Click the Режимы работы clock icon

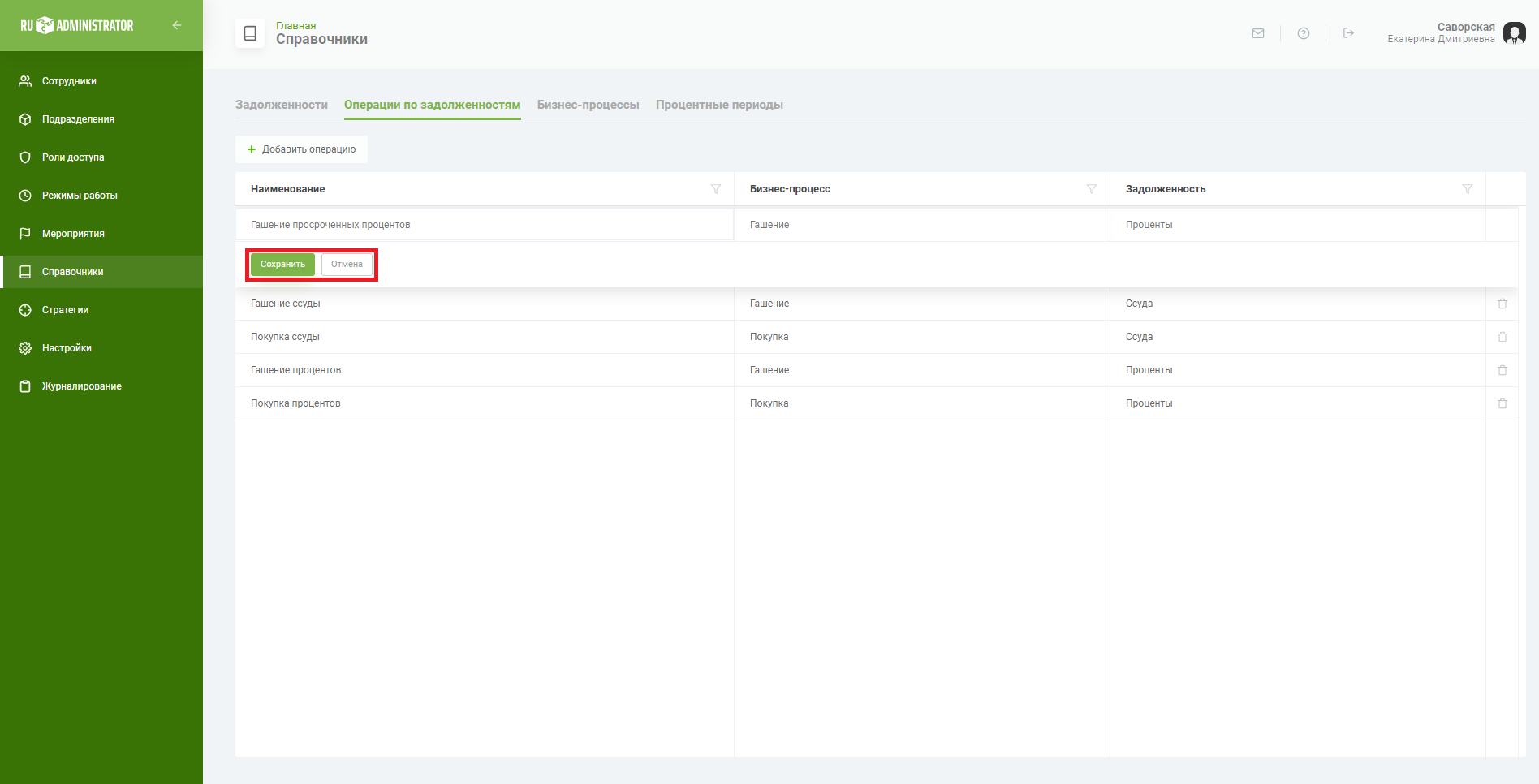point(25,196)
